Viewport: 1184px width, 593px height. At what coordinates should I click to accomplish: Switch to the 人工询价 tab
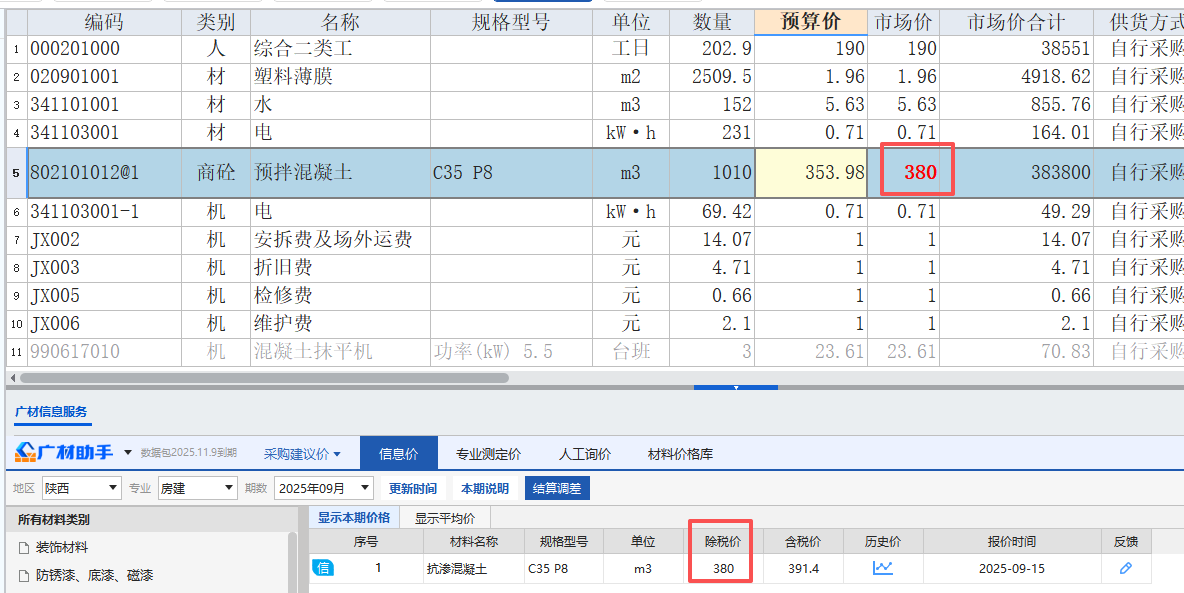click(x=585, y=452)
